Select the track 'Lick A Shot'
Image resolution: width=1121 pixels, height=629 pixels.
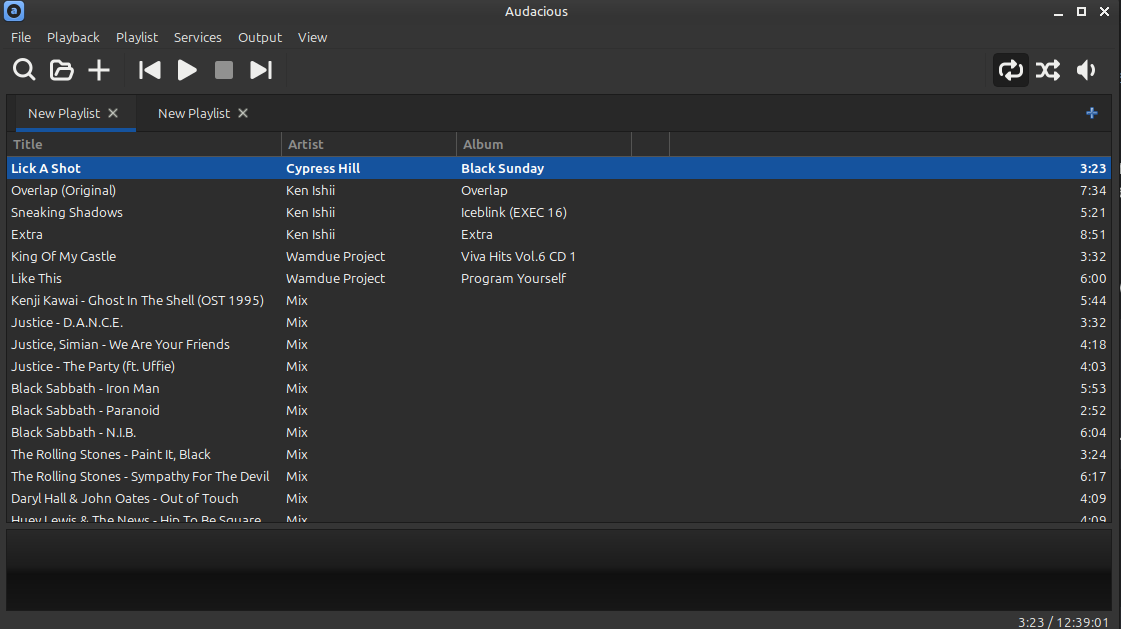click(x=46, y=169)
